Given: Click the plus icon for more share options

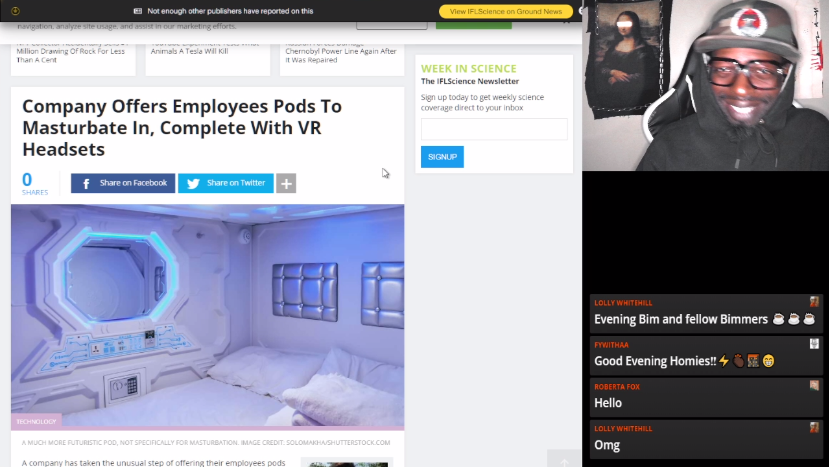Looking at the screenshot, I should (286, 183).
